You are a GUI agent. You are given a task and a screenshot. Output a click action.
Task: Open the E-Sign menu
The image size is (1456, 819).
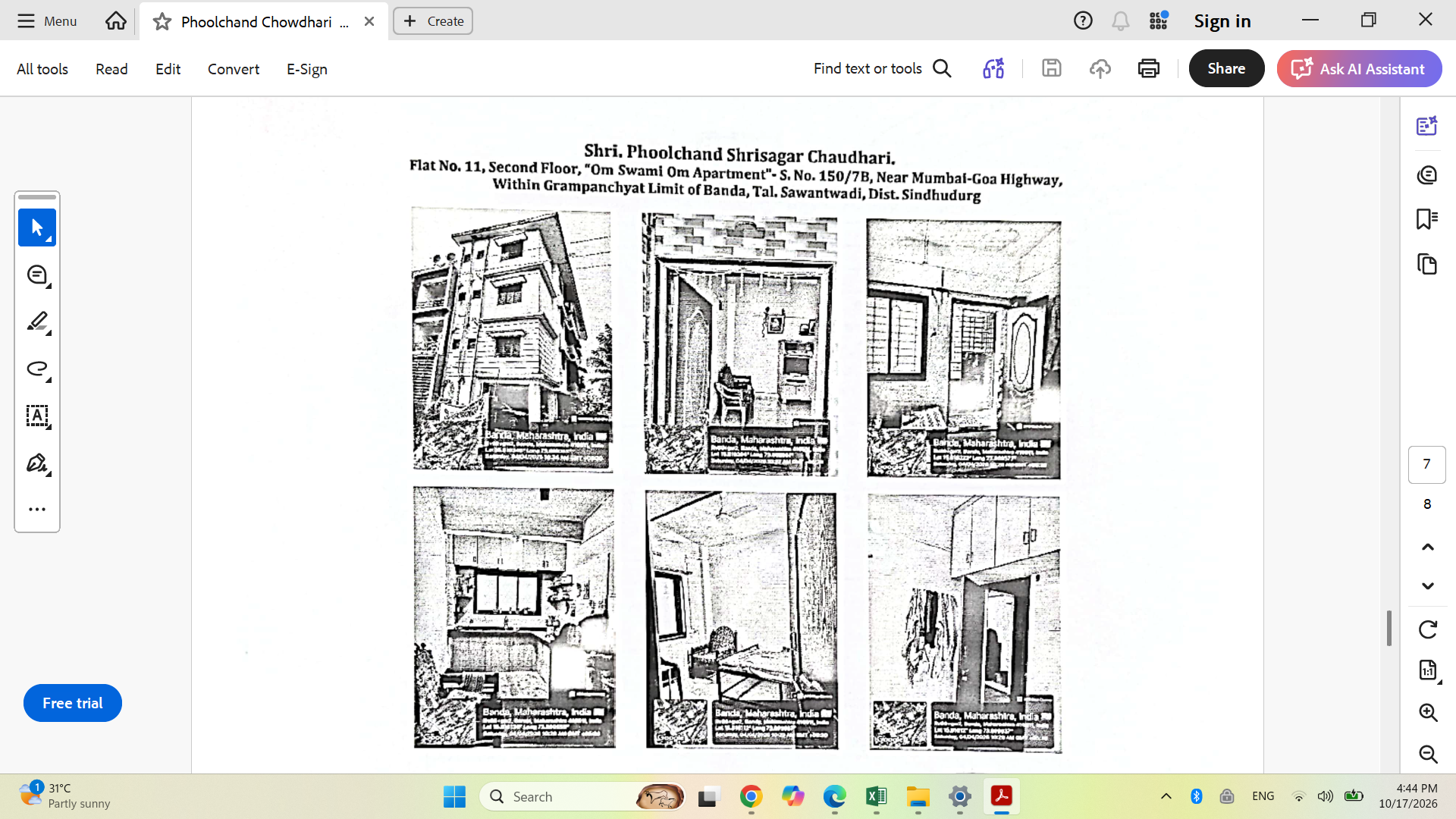307,69
